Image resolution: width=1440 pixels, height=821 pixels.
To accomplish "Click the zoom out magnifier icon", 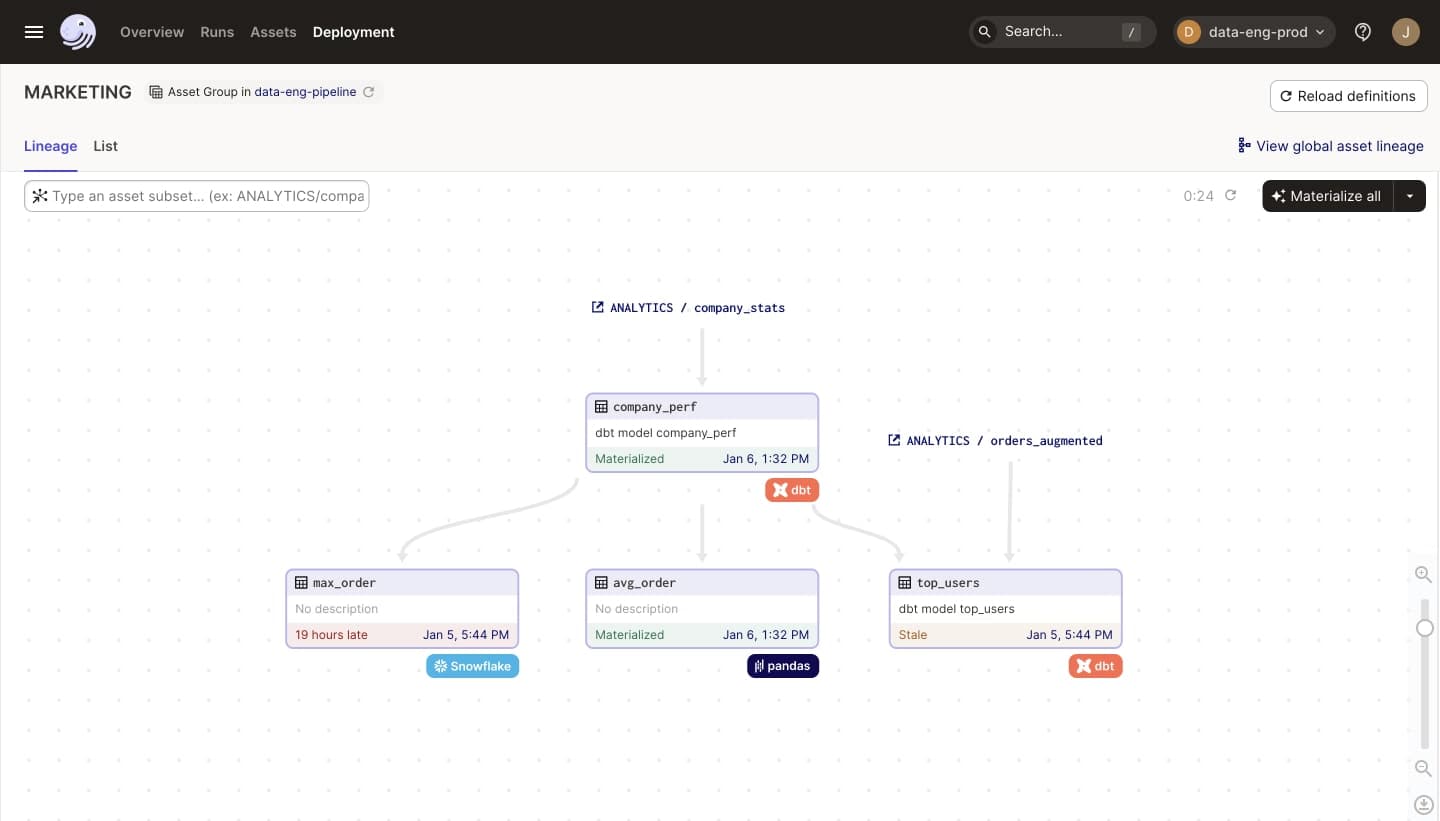I will 1423,768.
